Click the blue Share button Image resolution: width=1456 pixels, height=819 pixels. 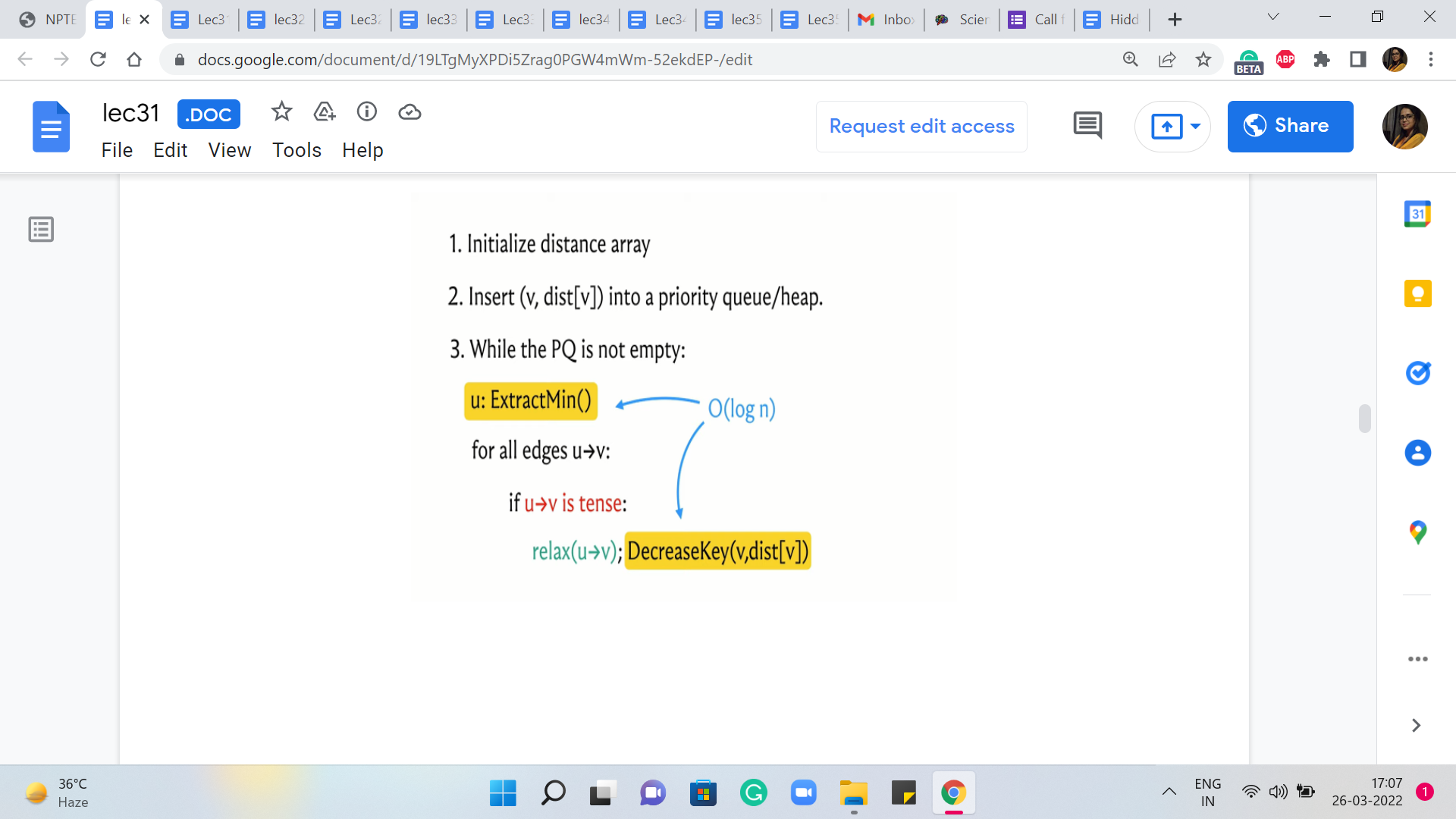click(1290, 127)
